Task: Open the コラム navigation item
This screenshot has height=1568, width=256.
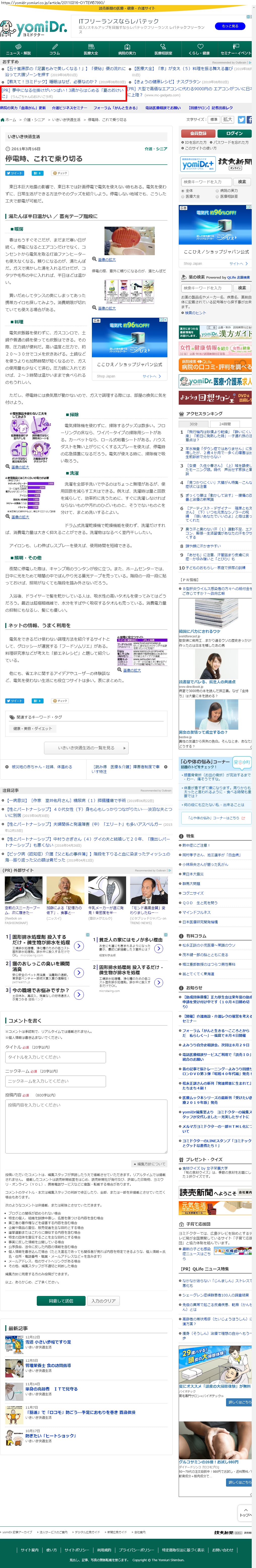Action: (55, 49)
